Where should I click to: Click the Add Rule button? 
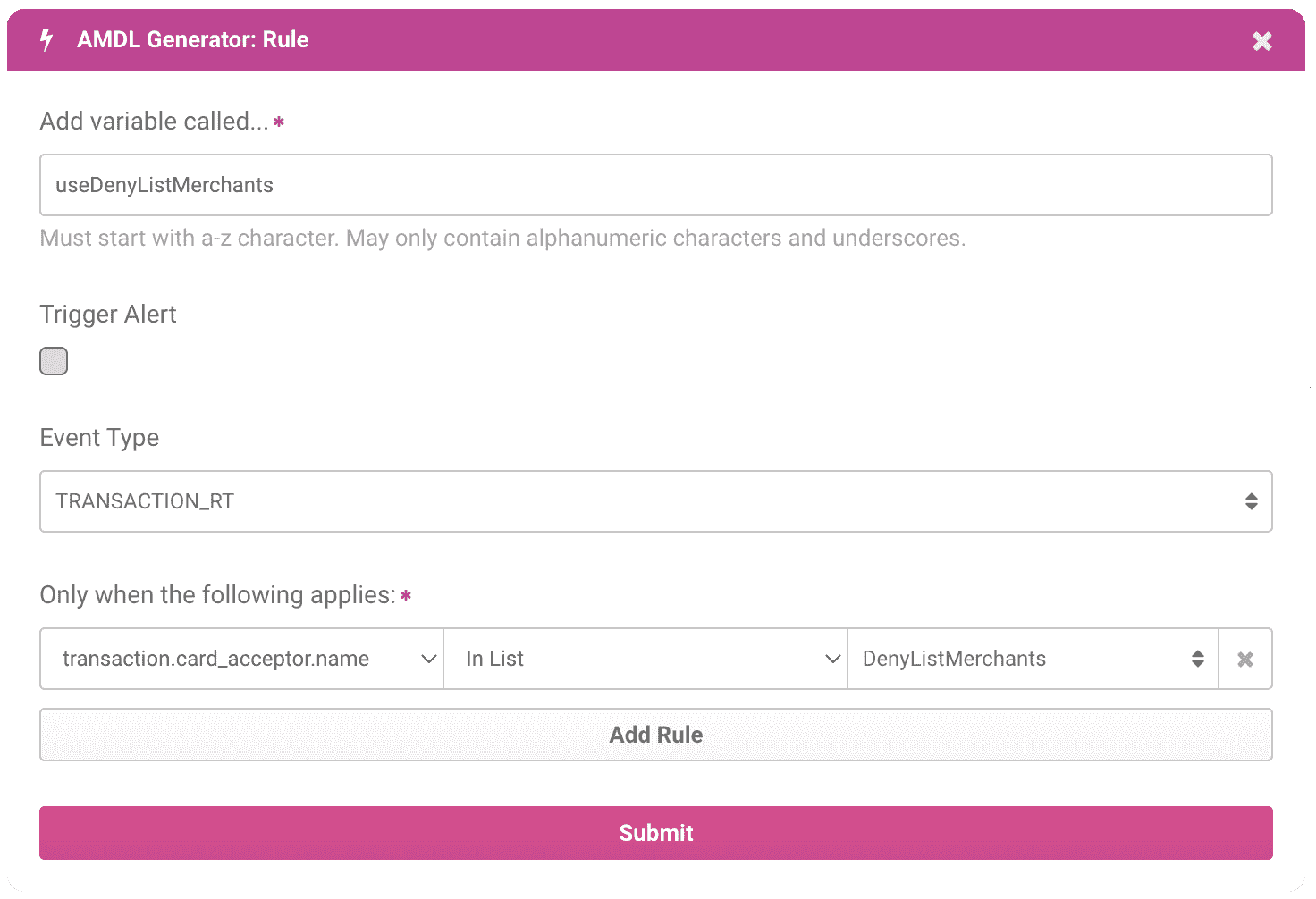tap(656, 735)
